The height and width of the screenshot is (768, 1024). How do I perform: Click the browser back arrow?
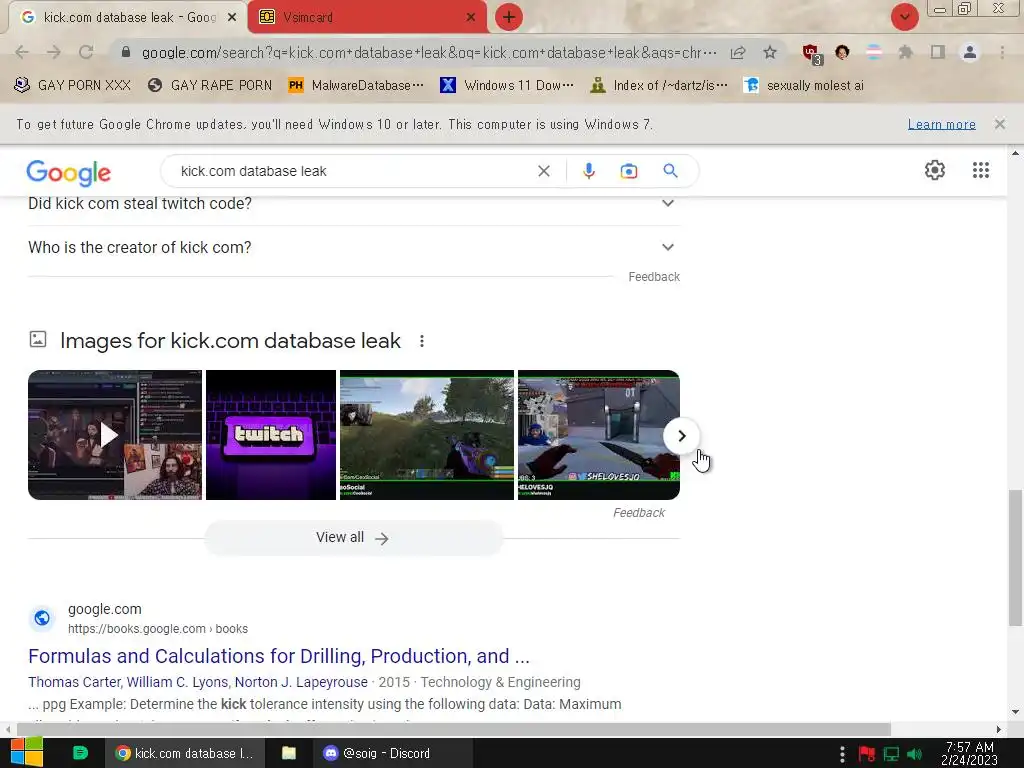22,52
